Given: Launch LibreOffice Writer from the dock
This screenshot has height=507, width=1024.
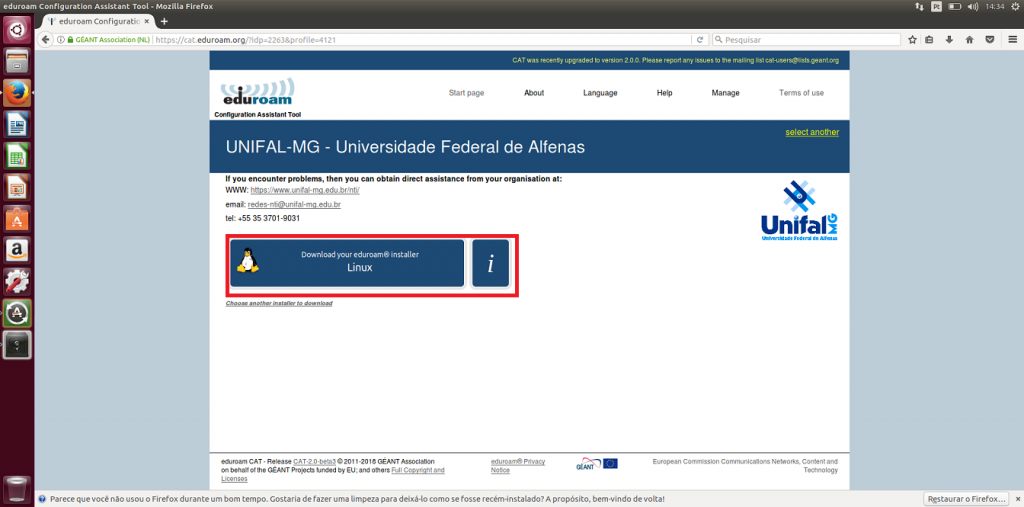Looking at the screenshot, I should pyautogui.click(x=17, y=124).
